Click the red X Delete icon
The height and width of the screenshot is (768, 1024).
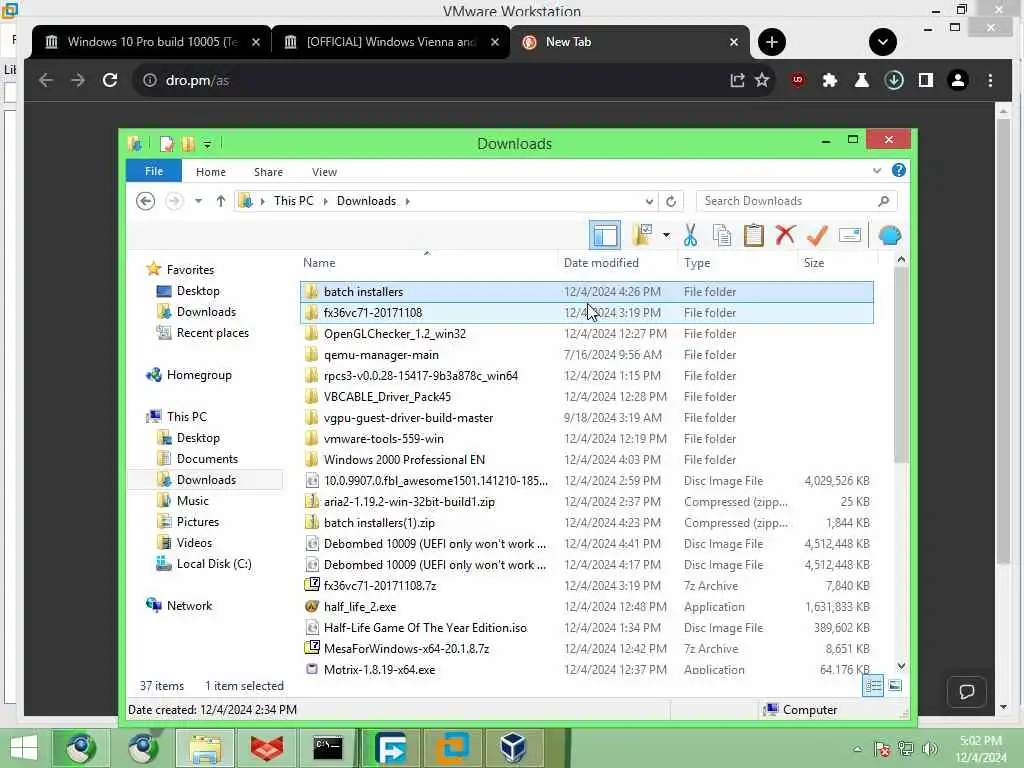[785, 235]
